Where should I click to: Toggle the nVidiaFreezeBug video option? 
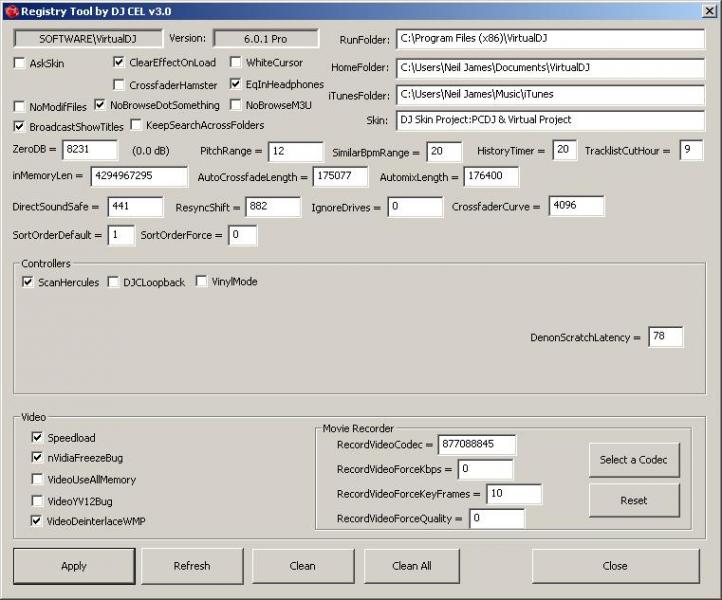[x=37, y=458]
